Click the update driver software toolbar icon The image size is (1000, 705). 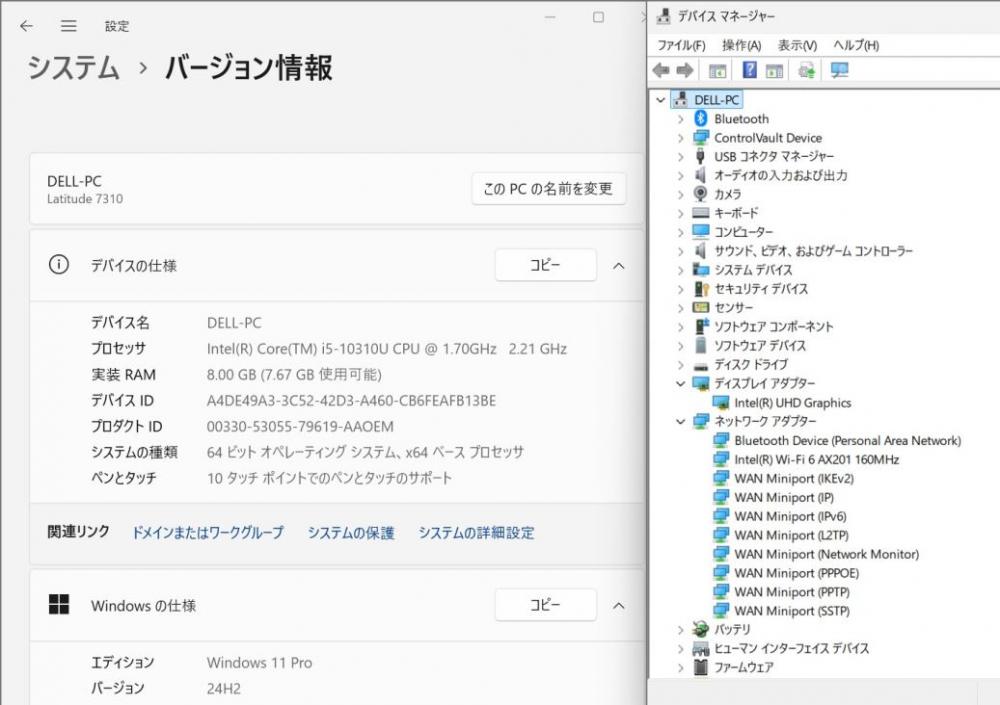click(x=807, y=70)
